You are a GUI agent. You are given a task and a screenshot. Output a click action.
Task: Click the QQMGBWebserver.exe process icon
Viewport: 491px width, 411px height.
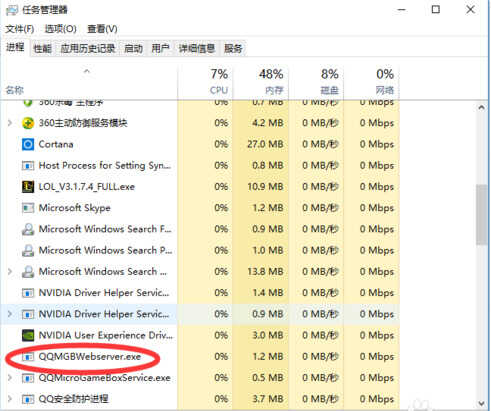point(28,357)
